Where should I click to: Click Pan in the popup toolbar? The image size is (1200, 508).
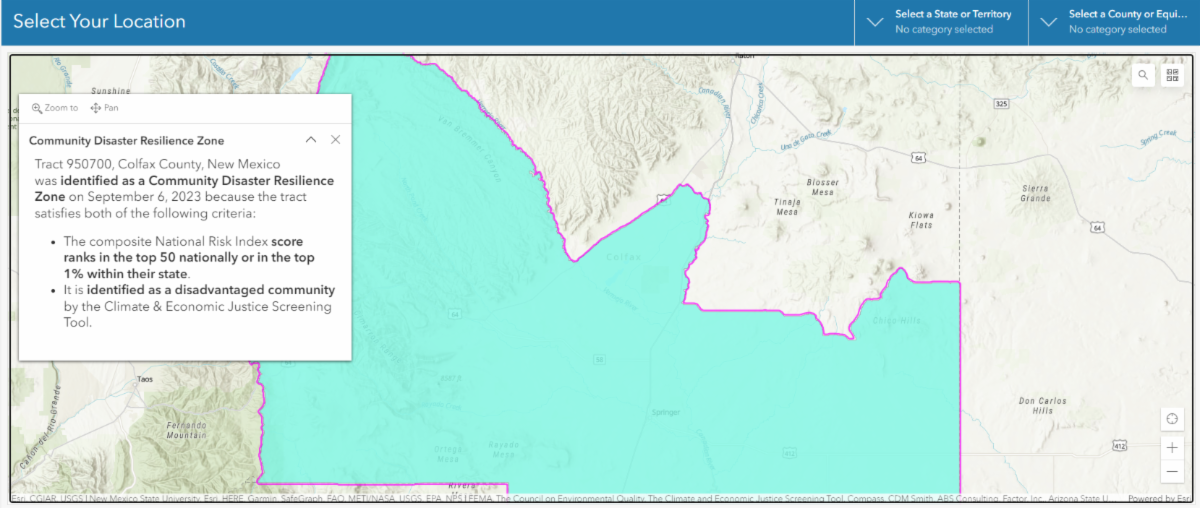[104, 108]
